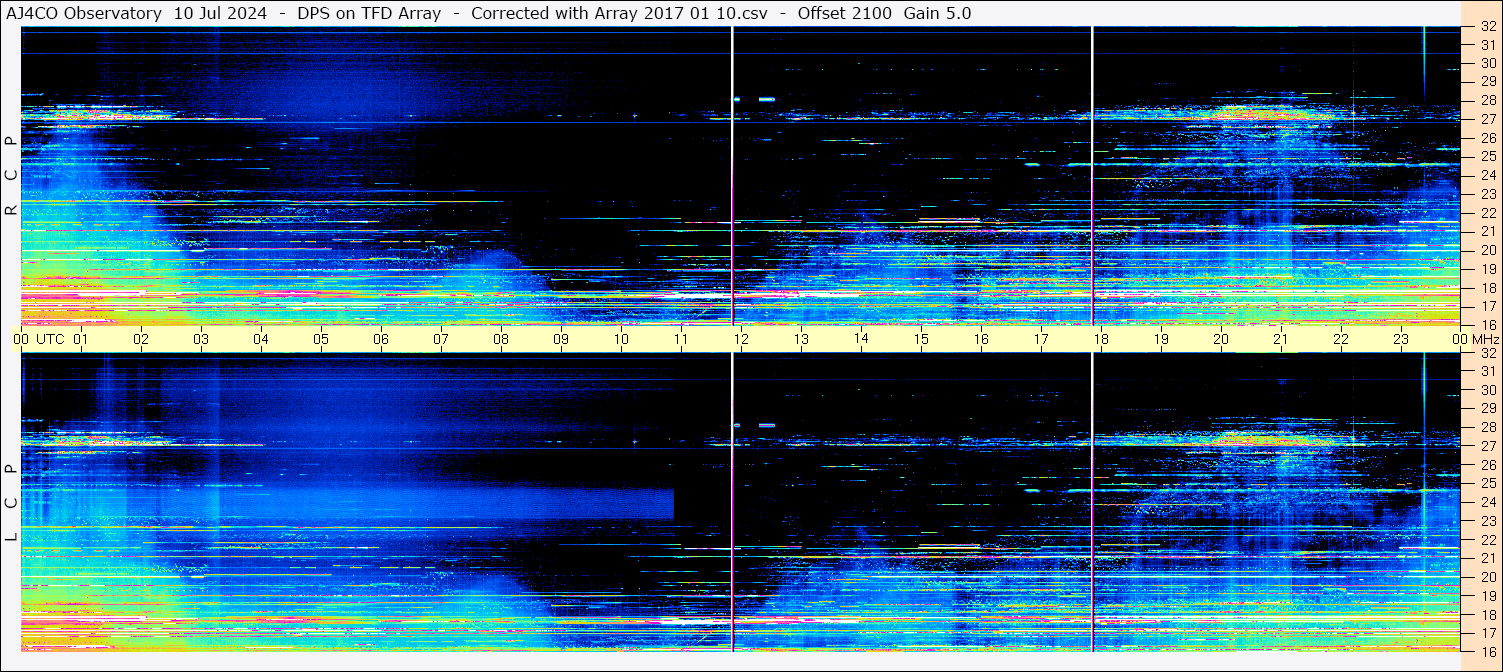Click the 06 UTC time axis label
The width and height of the screenshot is (1503, 672).
[x=381, y=339]
